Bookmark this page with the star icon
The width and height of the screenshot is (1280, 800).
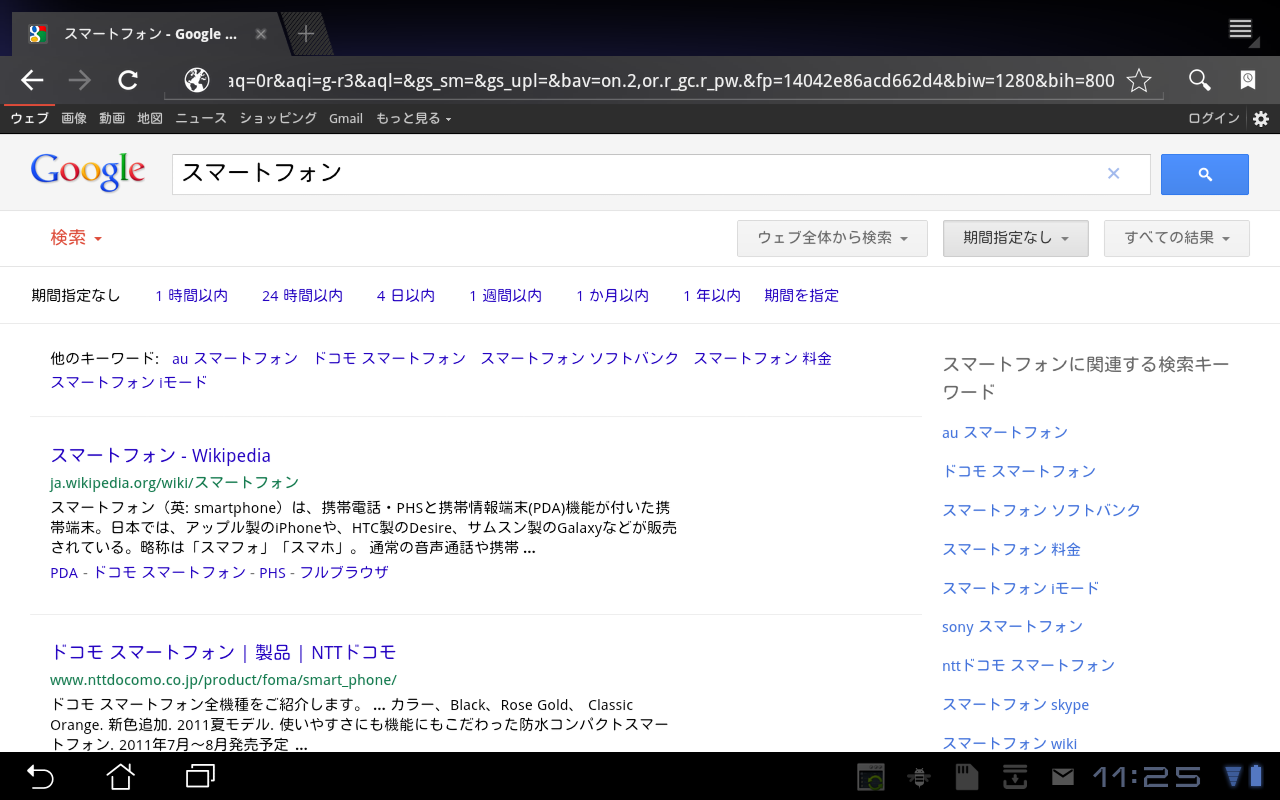click(1139, 81)
